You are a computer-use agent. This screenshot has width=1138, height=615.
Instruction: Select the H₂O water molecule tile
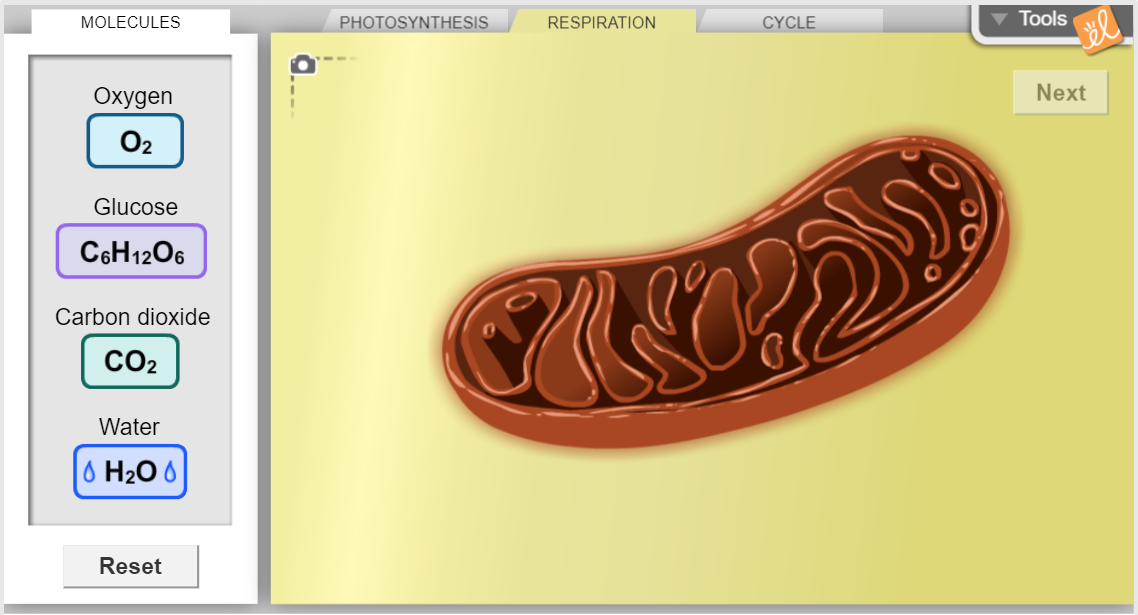click(x=130, y=471)
